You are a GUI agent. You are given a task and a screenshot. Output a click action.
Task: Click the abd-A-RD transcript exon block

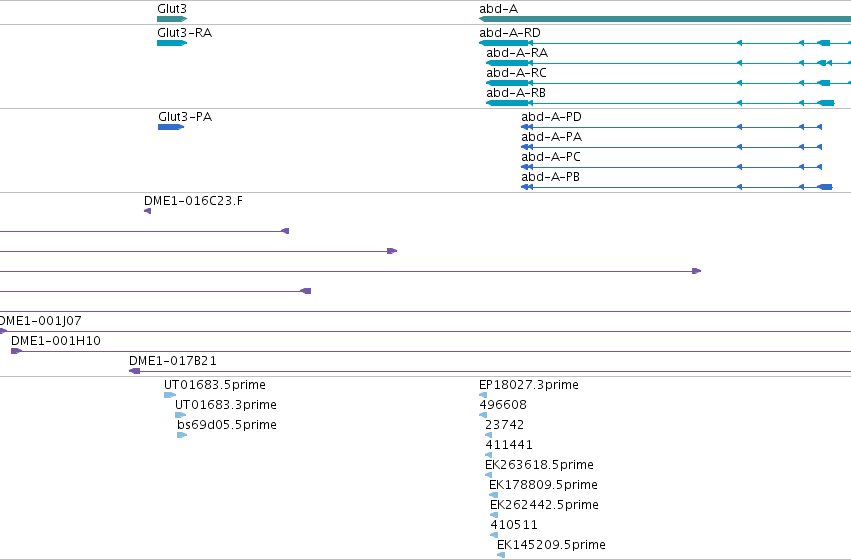click(504, 43)
